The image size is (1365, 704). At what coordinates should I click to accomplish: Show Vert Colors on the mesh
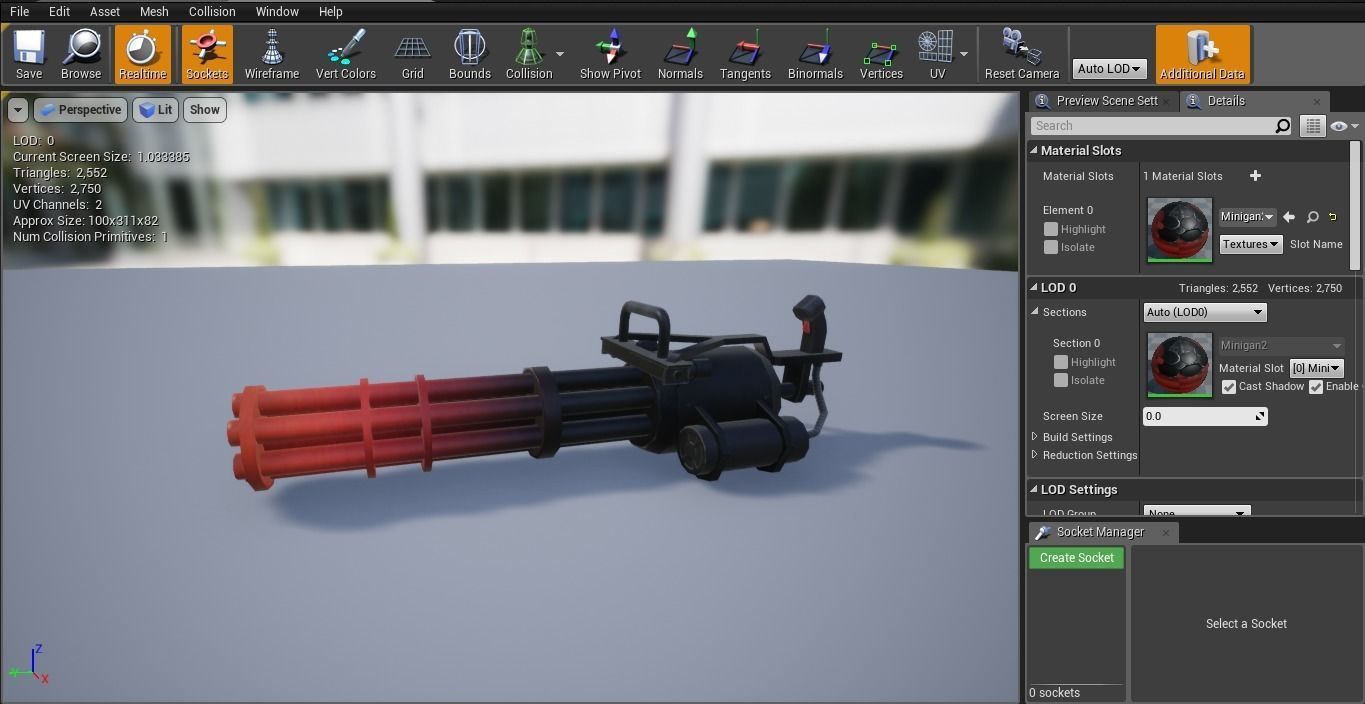[346, 54]
